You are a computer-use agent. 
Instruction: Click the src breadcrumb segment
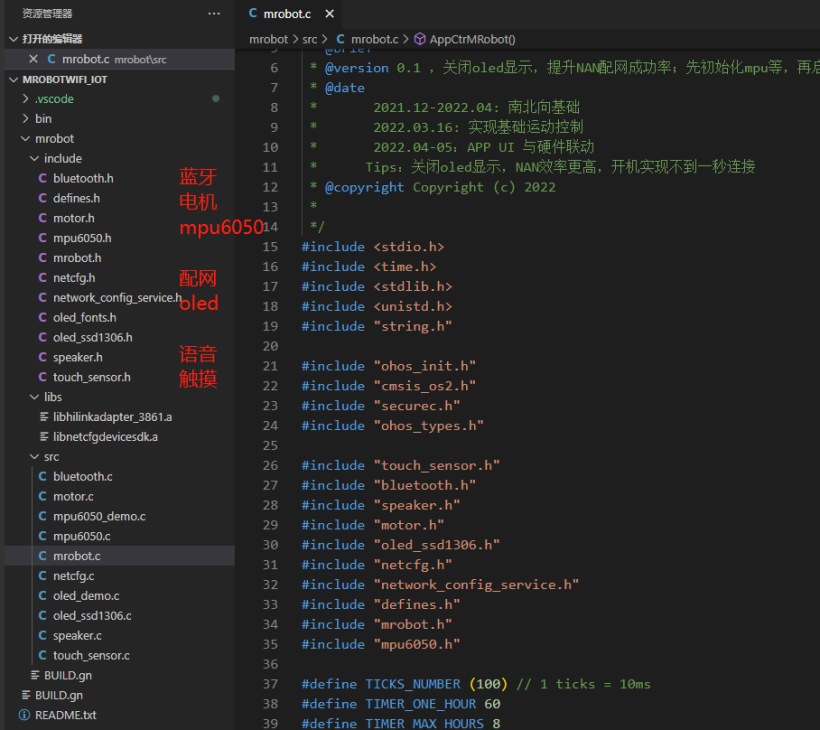[310, 39]
